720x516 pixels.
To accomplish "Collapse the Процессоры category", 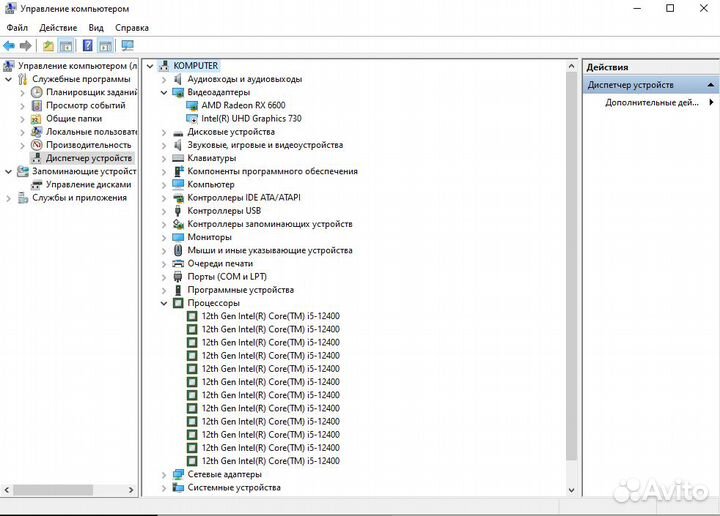I will (x=164, y=303).
